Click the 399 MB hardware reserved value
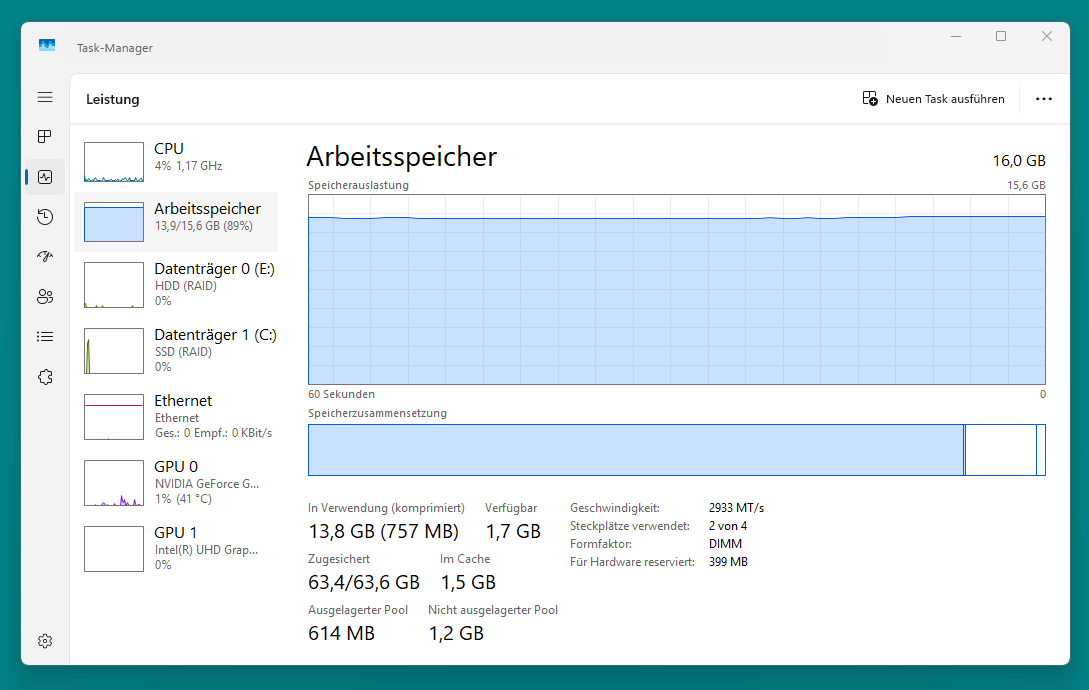 [729, 562]
